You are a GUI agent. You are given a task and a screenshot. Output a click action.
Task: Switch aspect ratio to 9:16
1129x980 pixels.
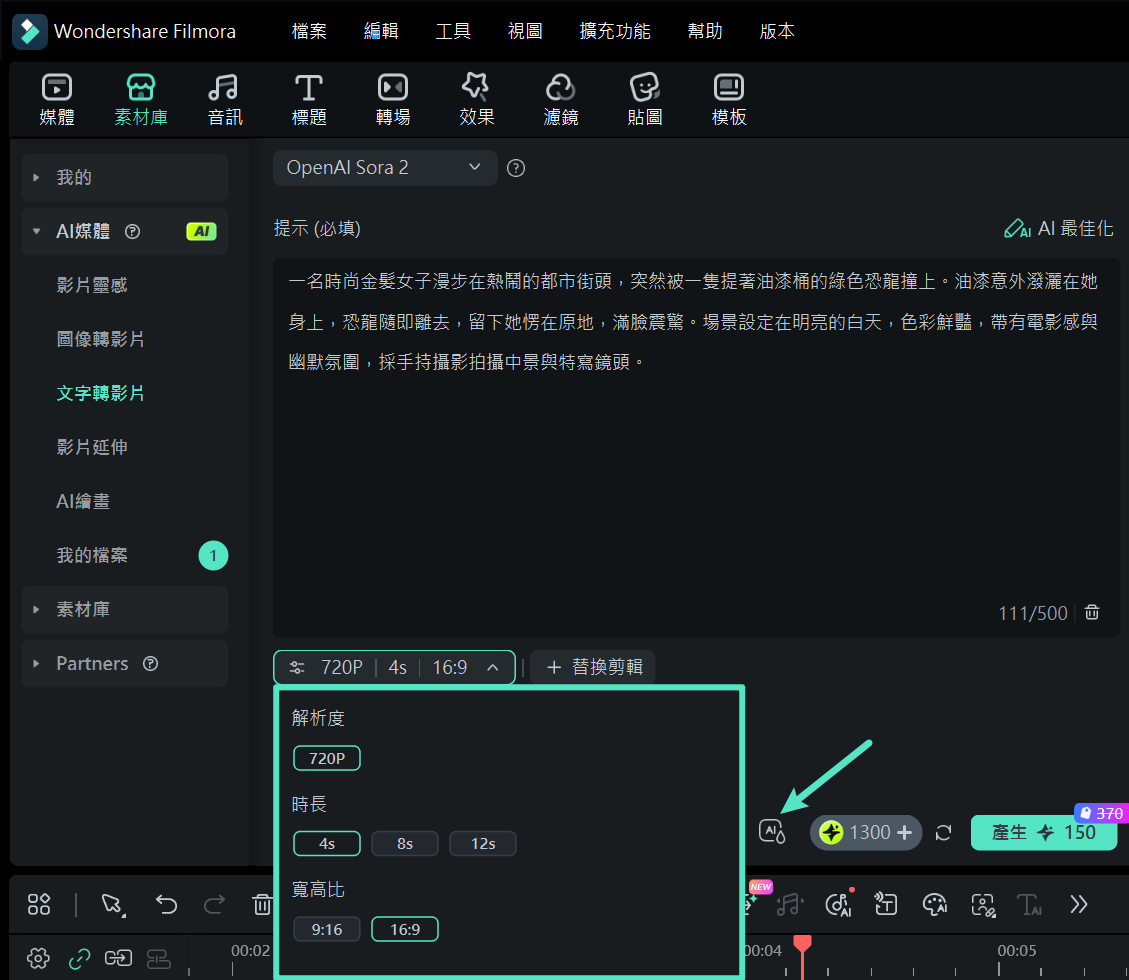coord(326,928)
